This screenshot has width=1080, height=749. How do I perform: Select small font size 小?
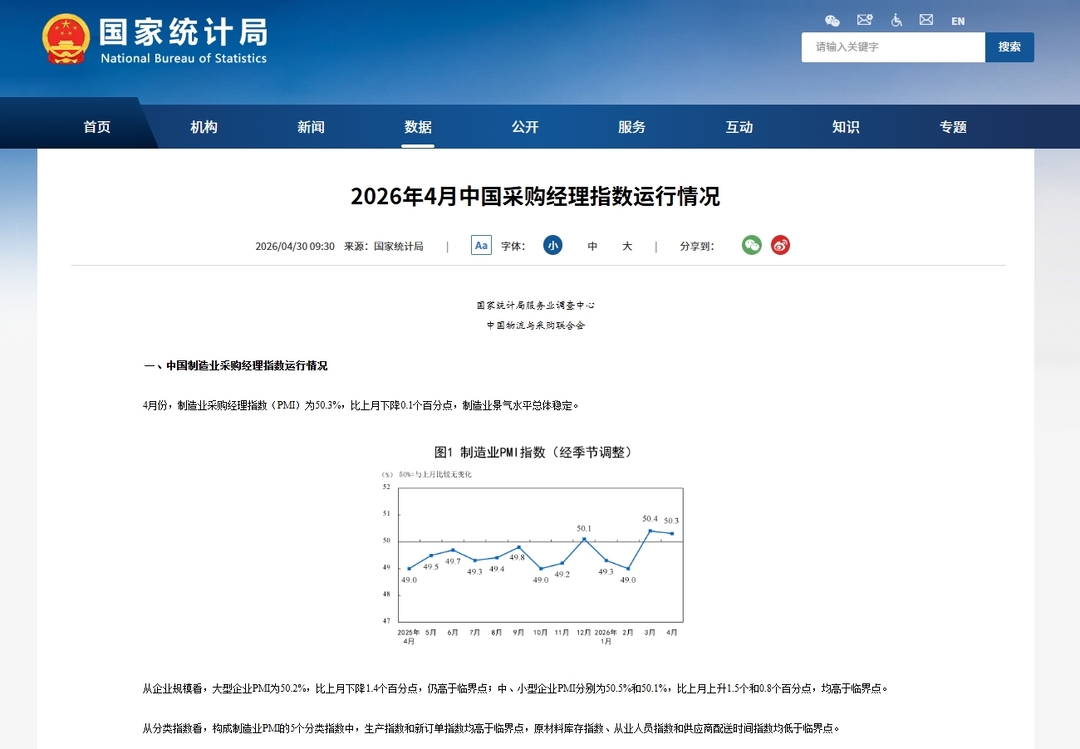click(553, 245)
